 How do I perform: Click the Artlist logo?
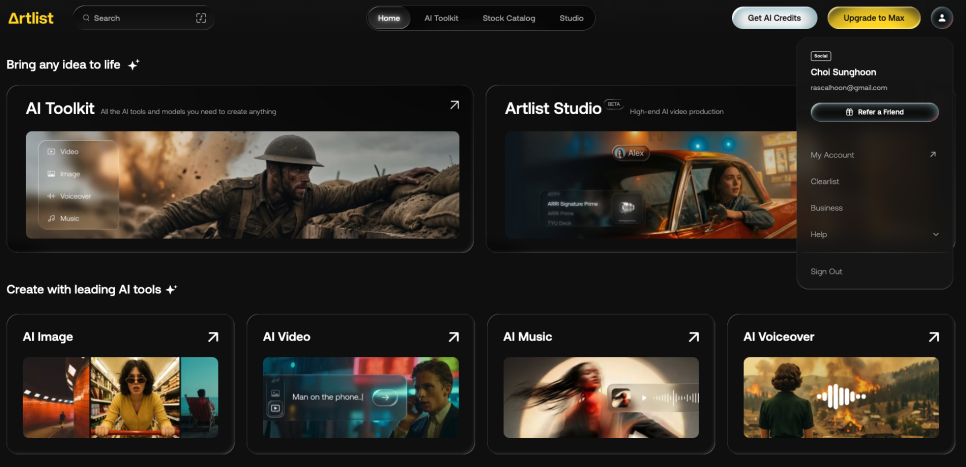click(31, 18)
